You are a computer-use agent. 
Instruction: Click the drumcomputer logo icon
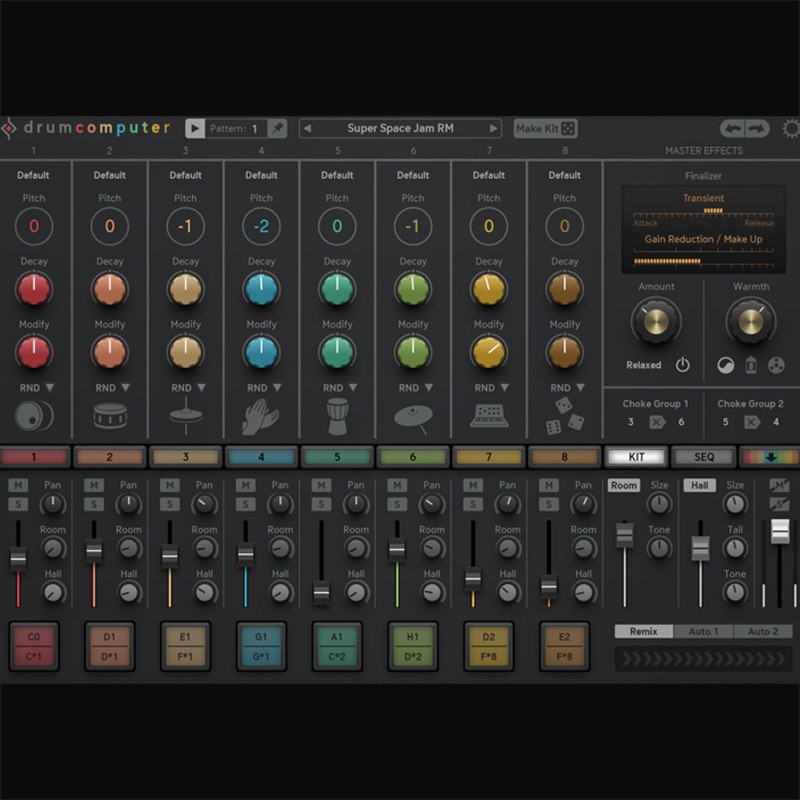click(x=9, y=128)
